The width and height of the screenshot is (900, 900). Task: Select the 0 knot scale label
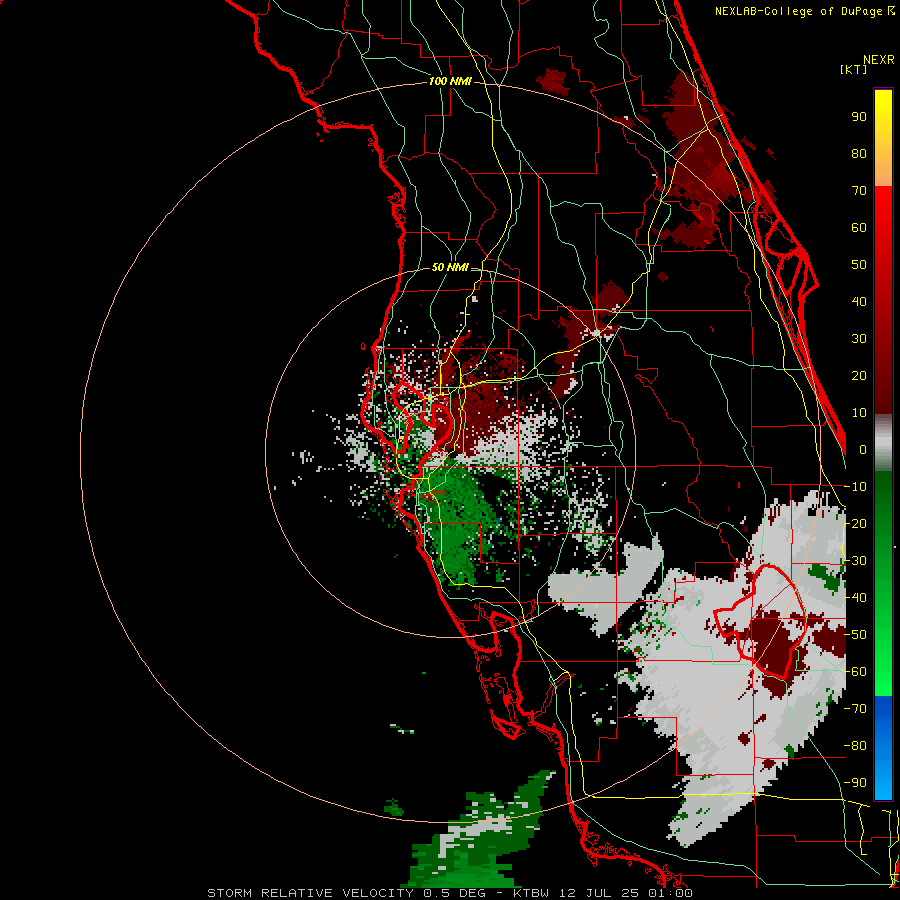click(863, 450)
